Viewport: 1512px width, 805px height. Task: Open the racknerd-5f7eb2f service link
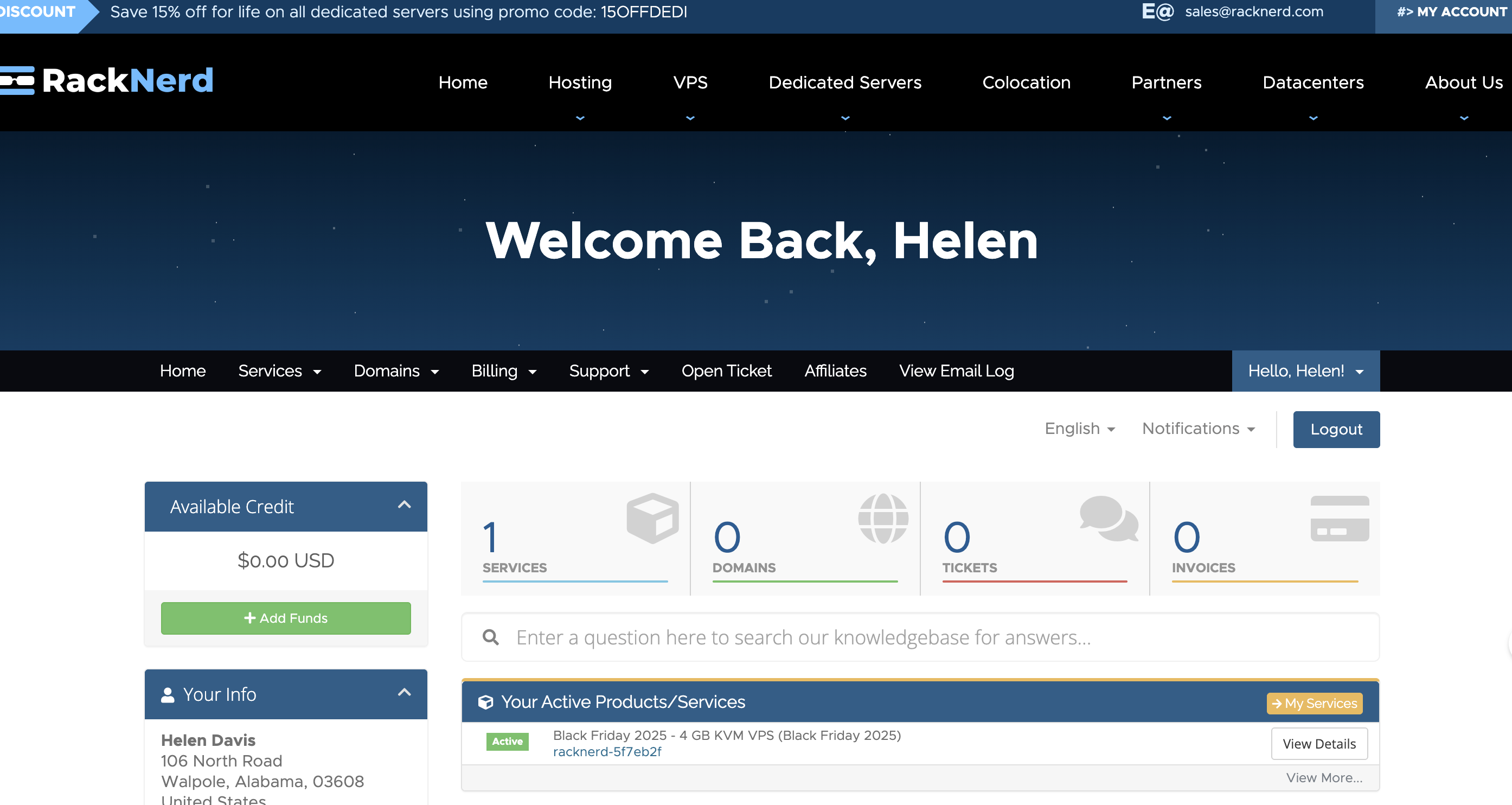click(607, 751)
